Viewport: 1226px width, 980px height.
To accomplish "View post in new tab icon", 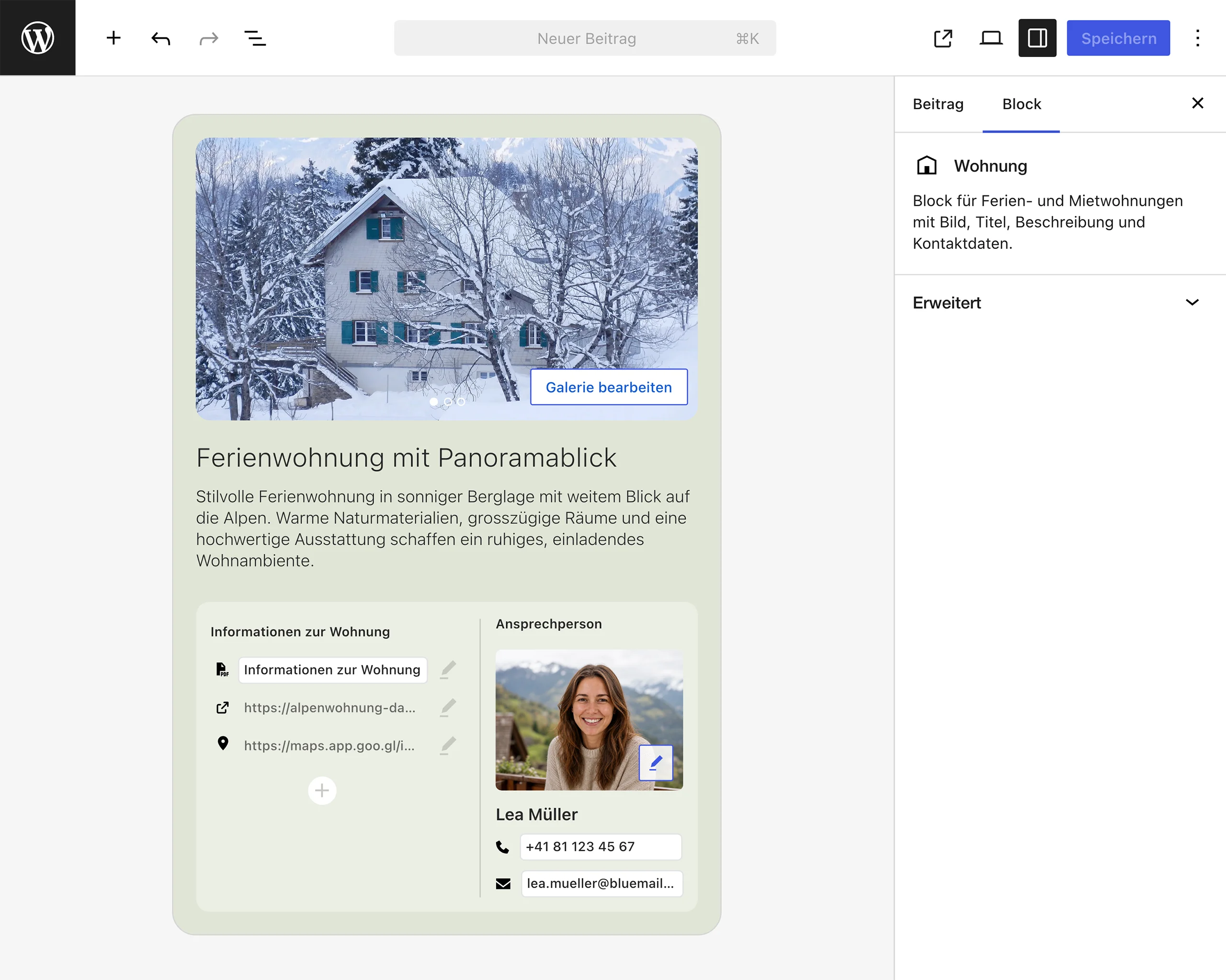I will [x=943, y=38].
